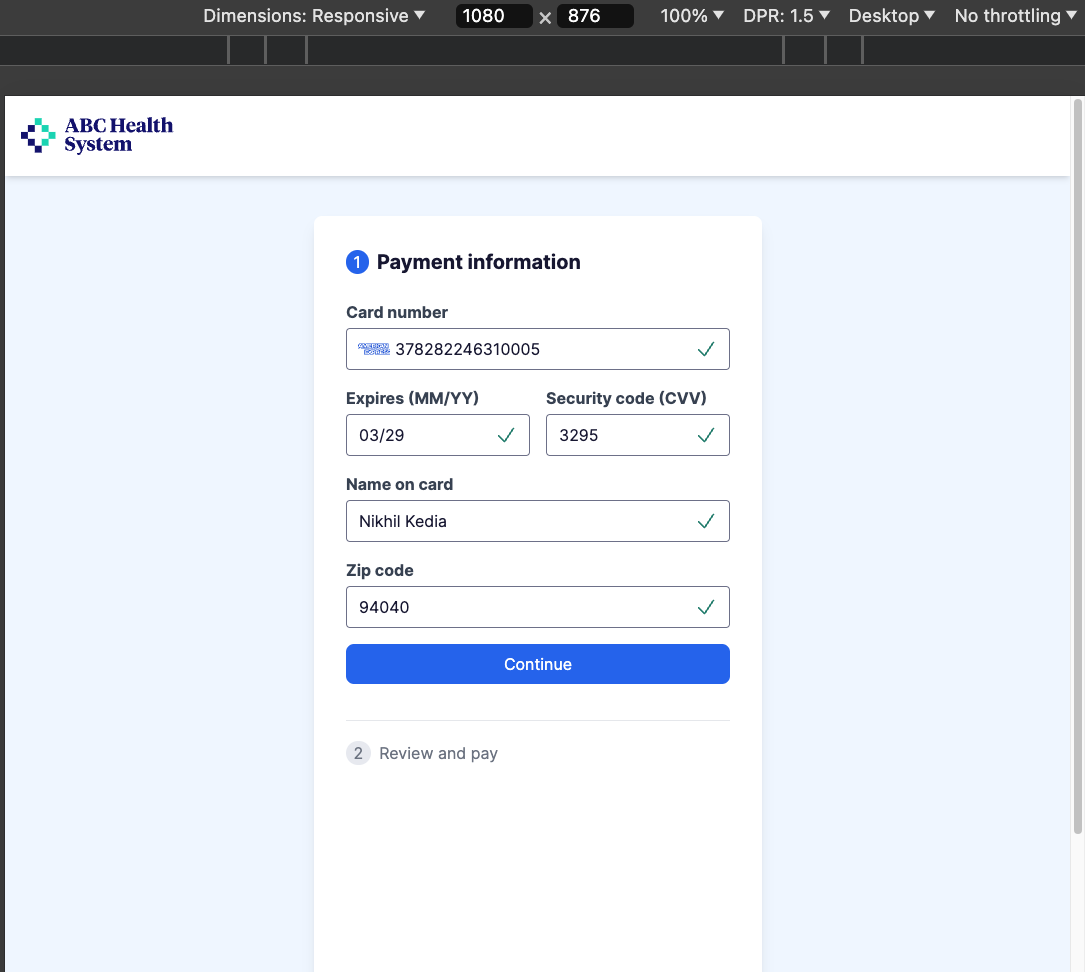Open the 100% zoom level dropdown
This screenshot has height=972, width=1085.
pos(691,16)
